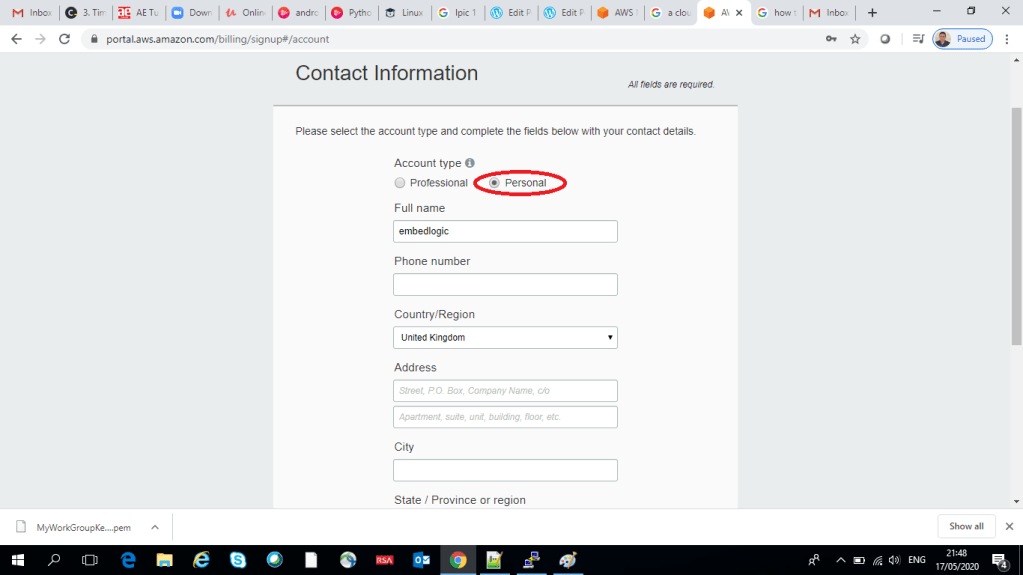Image resolution: width=1023 pixels, height=575 pixels.
Task: Expand options for the downloaded .pem file
Action: point(155,527)
